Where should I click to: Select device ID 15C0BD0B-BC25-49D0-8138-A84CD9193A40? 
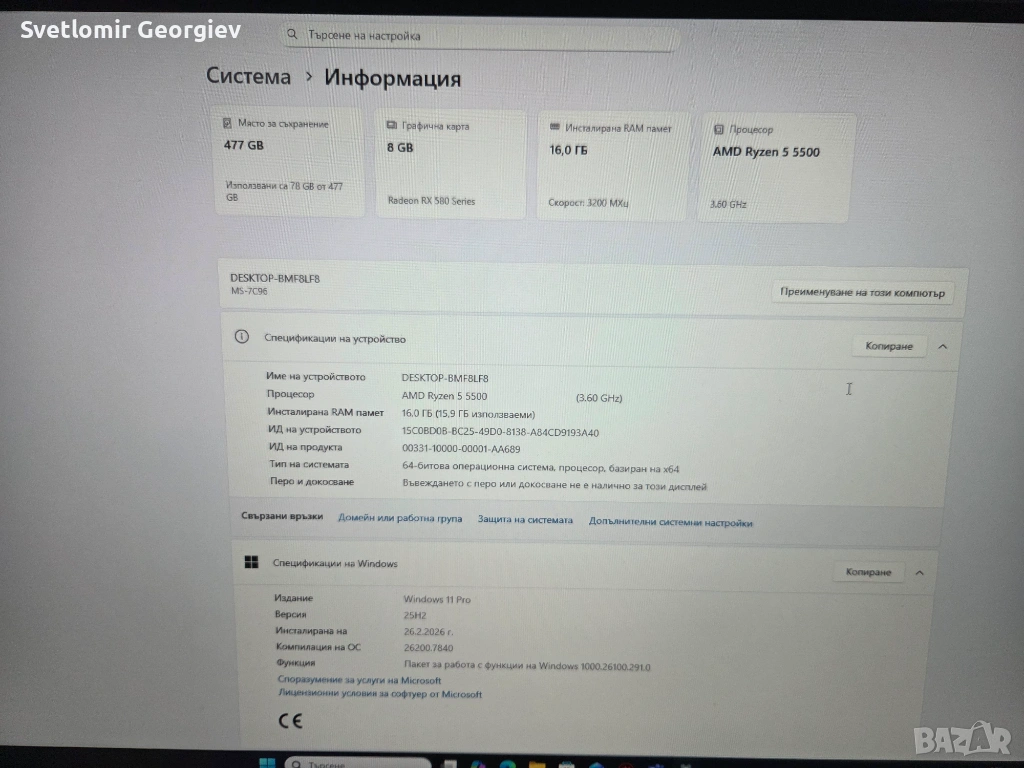[500, 432]
